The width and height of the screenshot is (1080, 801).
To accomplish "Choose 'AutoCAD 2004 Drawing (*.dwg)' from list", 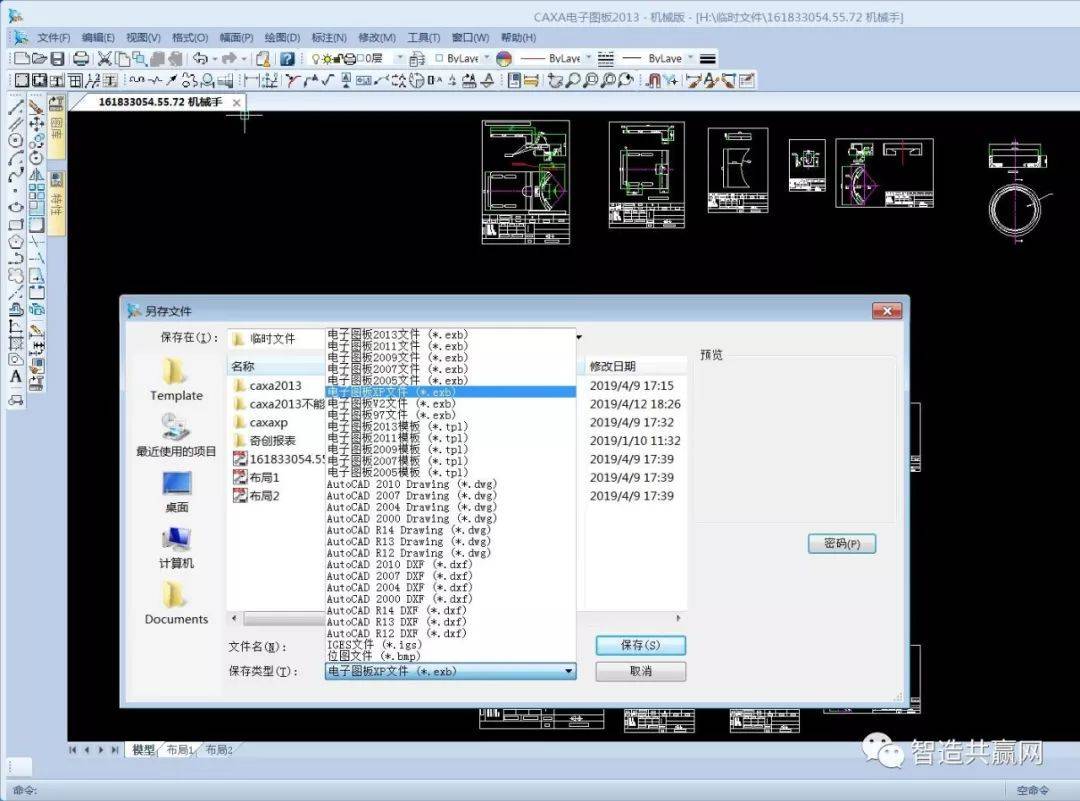I will click(x=411, y=507).
